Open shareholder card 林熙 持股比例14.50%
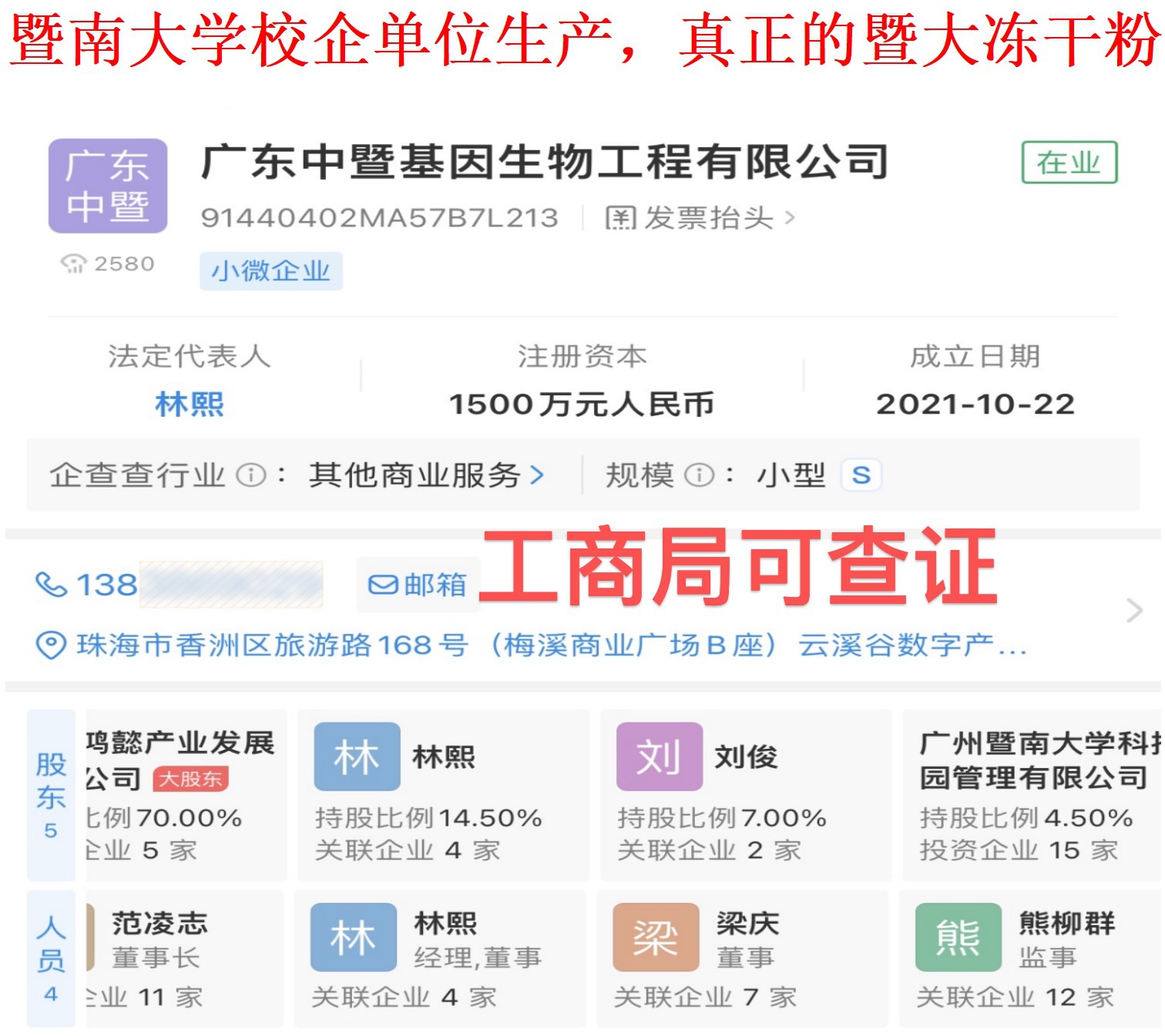 pos(444,796)
